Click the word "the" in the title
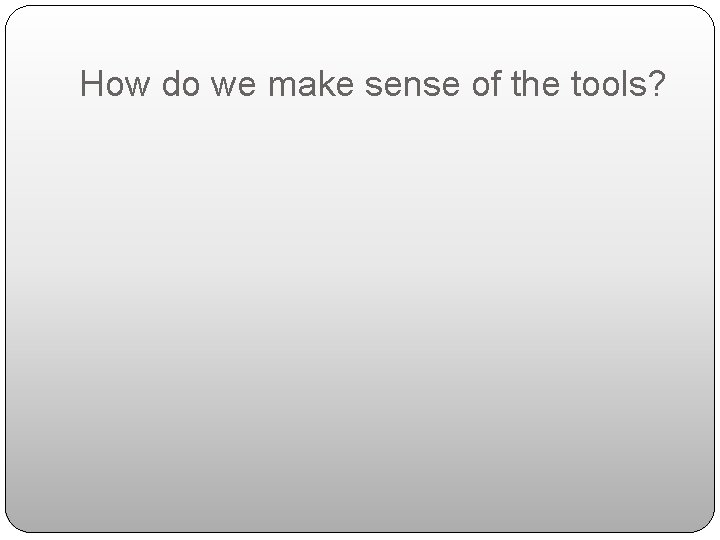 point(535,83)
